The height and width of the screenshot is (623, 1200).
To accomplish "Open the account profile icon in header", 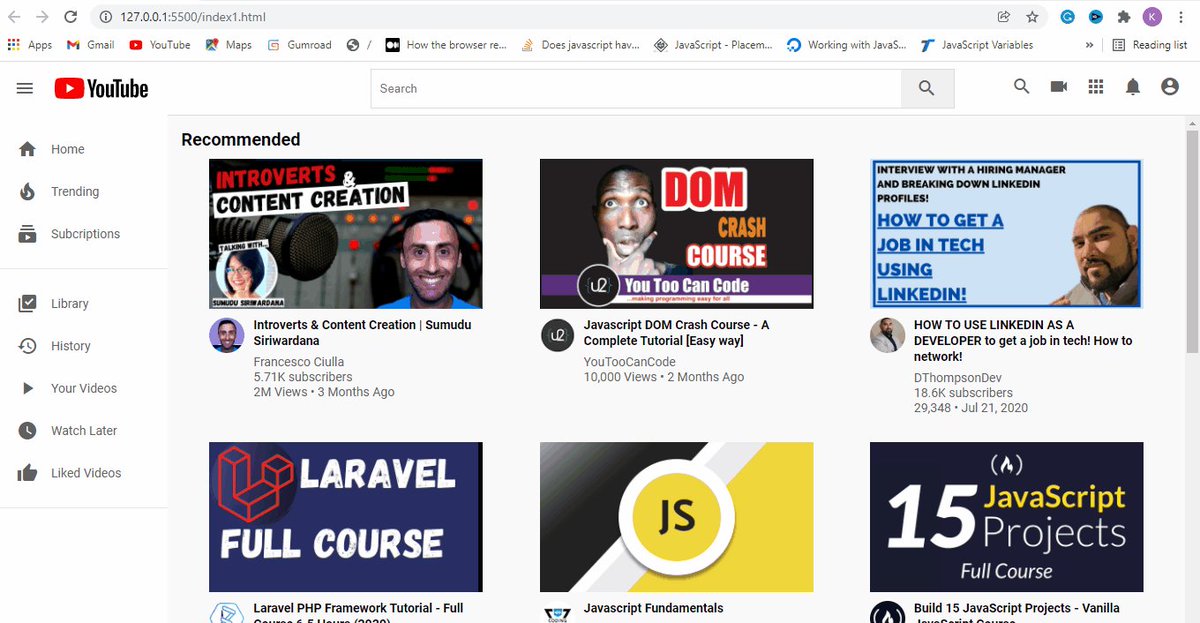I will 1170,87.
